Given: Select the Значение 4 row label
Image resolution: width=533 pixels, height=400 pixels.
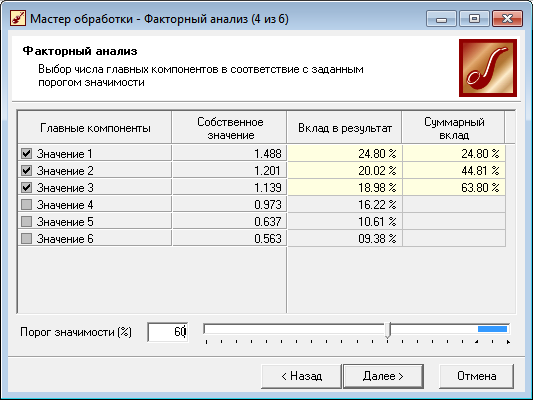Looking at the screenshot, I should [65, 205].
